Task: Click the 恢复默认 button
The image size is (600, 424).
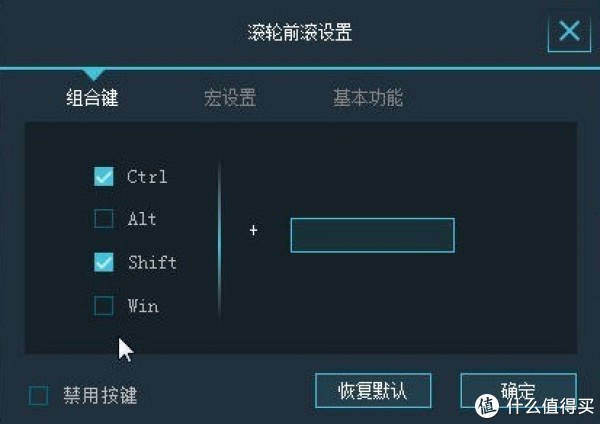Action: tap(373, 391)
